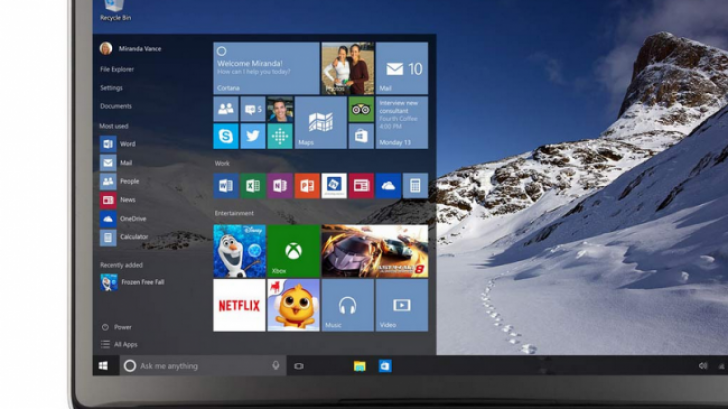This screenshot has width=728, height=409.
Task: Open OneDrive from Most used list
Action: [x=123, y=219]
